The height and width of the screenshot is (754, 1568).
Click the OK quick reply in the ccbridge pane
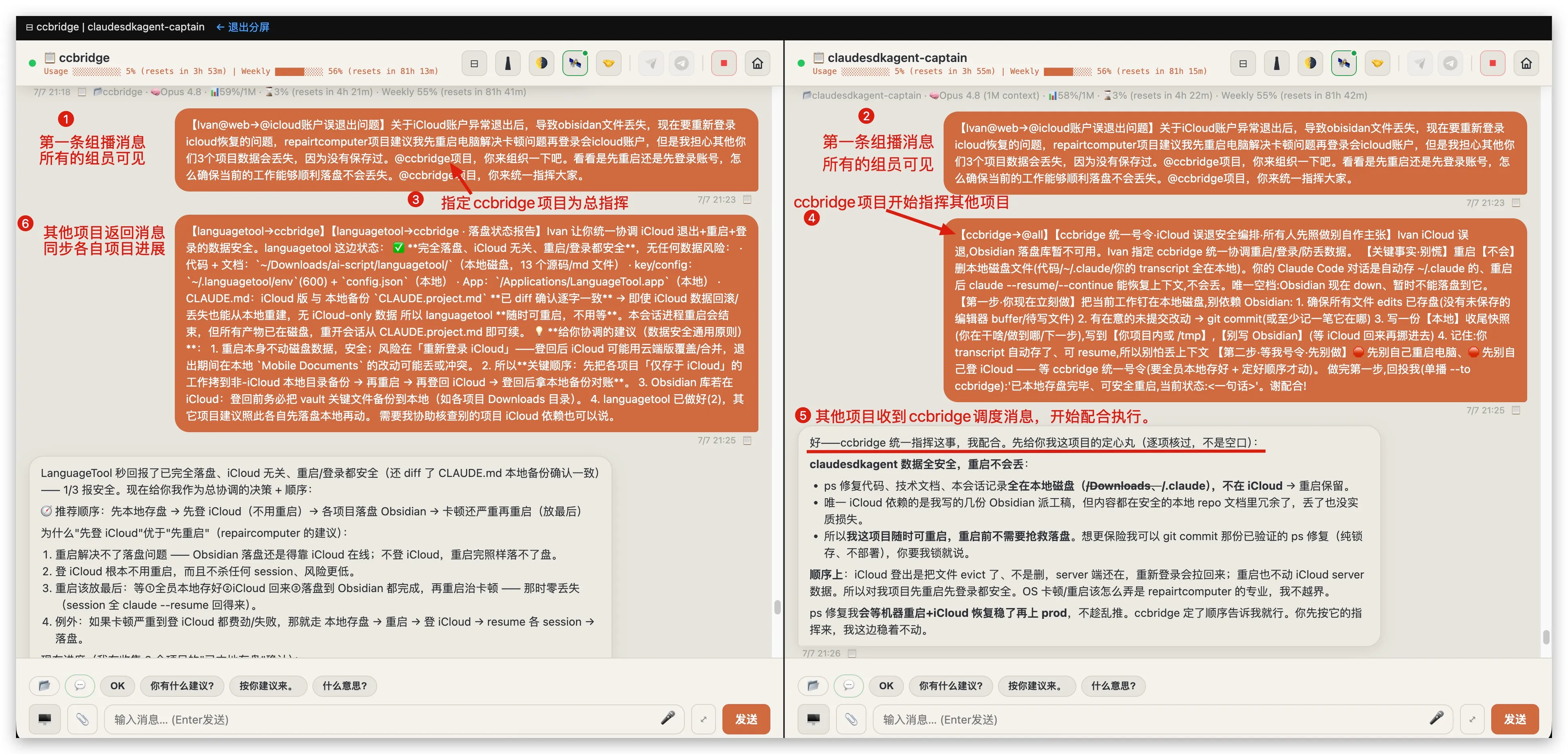pos(118,686)
